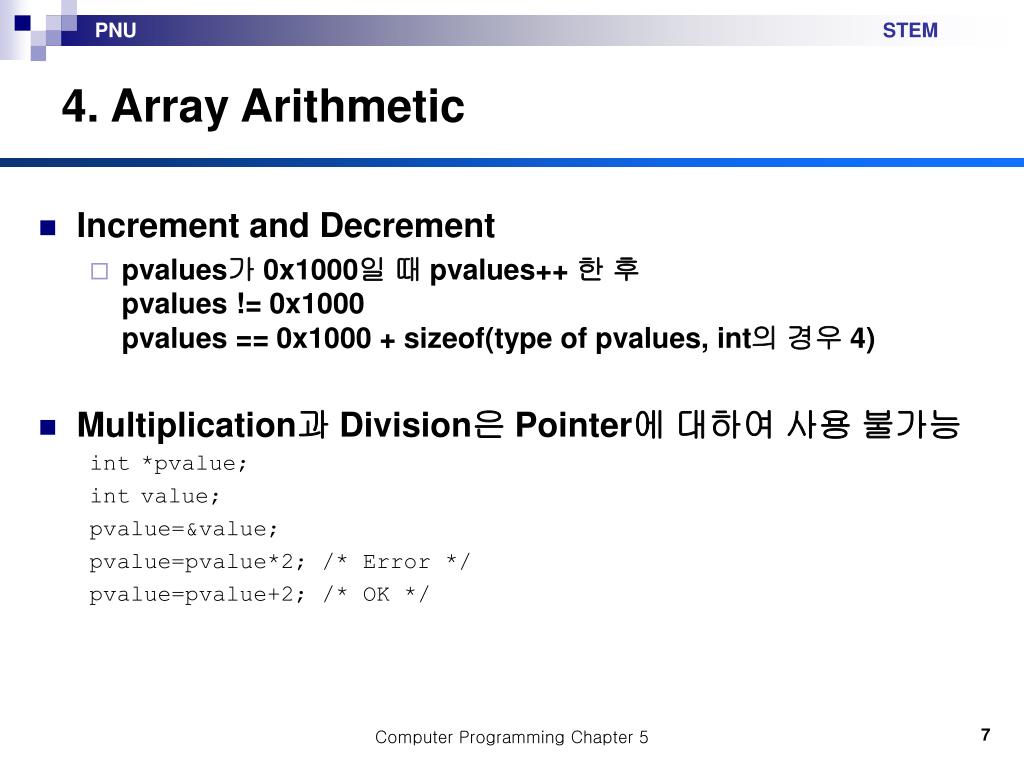Click the hollow square bullet before pvalues
This screenshot has width=1024, height=768.
pyautogui.click(x=99, y=271)
